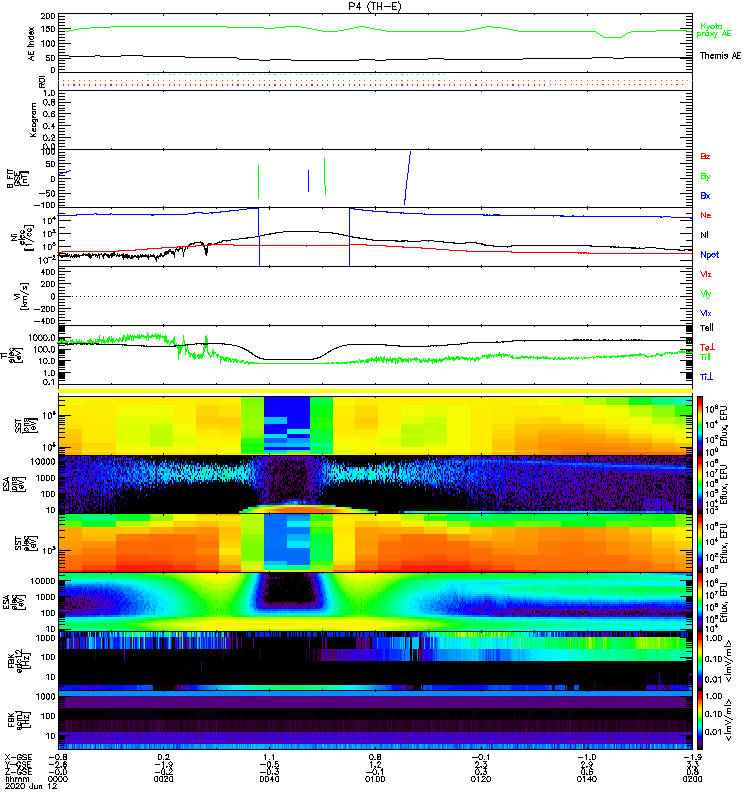750x800 pixels.
Task: Select the green Ti parallel legend label
Action: pyautogui.click(x=705, y=357)
